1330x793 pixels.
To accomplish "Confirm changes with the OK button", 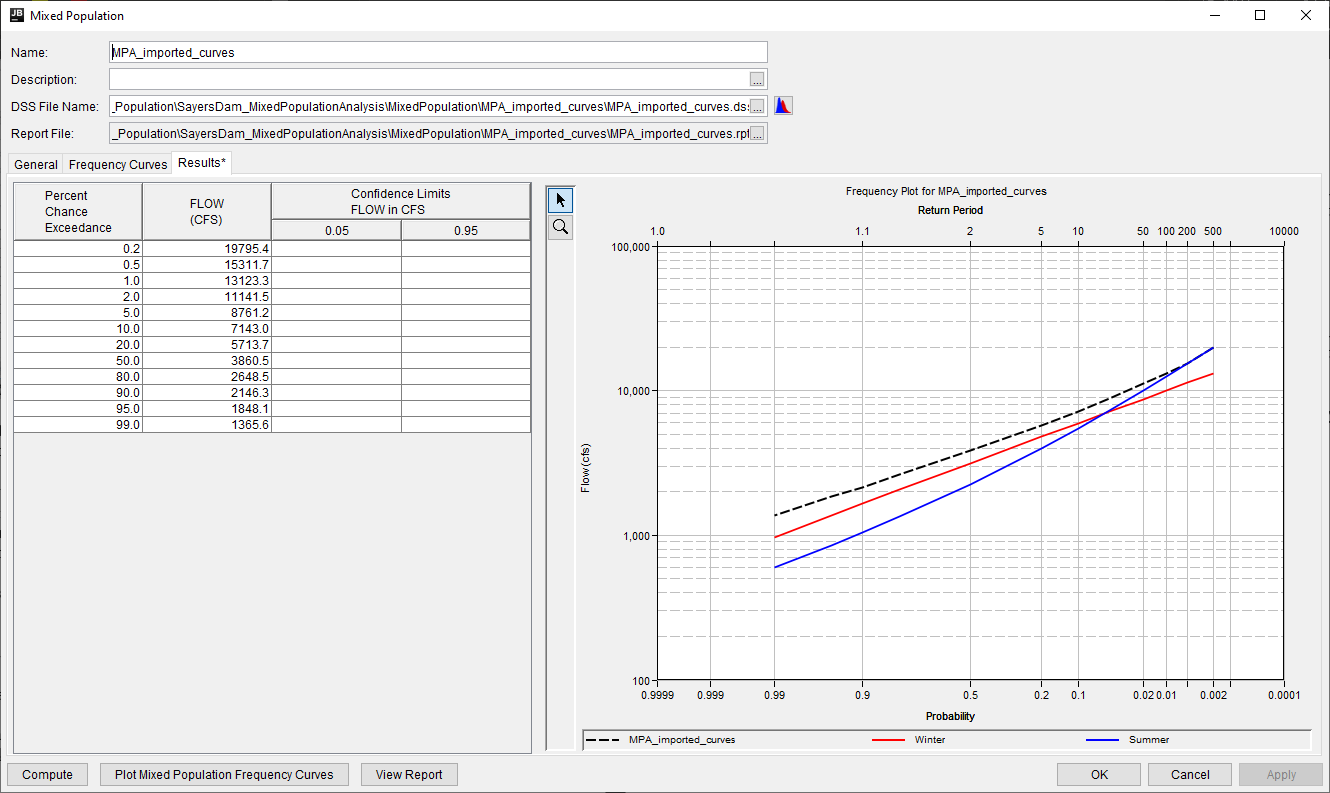I will (x=1098, y=774).
